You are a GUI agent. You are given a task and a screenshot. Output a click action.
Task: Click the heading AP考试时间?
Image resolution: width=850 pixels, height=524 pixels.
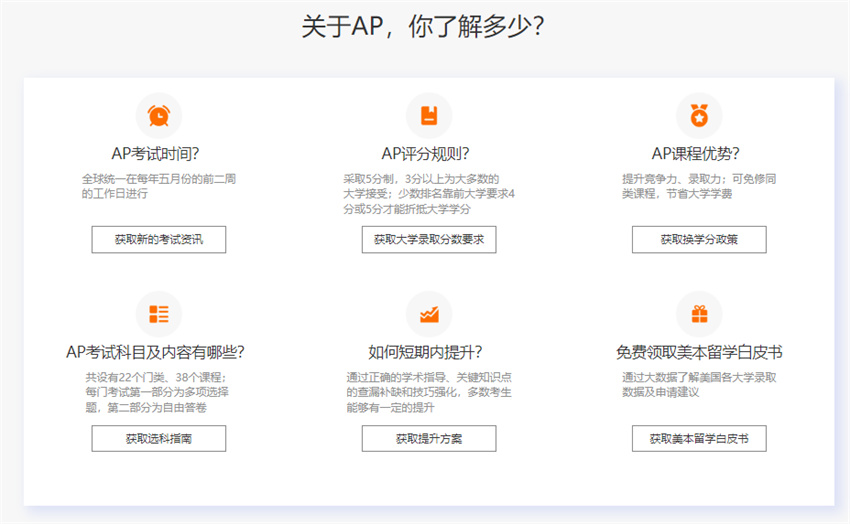(156, 154)
